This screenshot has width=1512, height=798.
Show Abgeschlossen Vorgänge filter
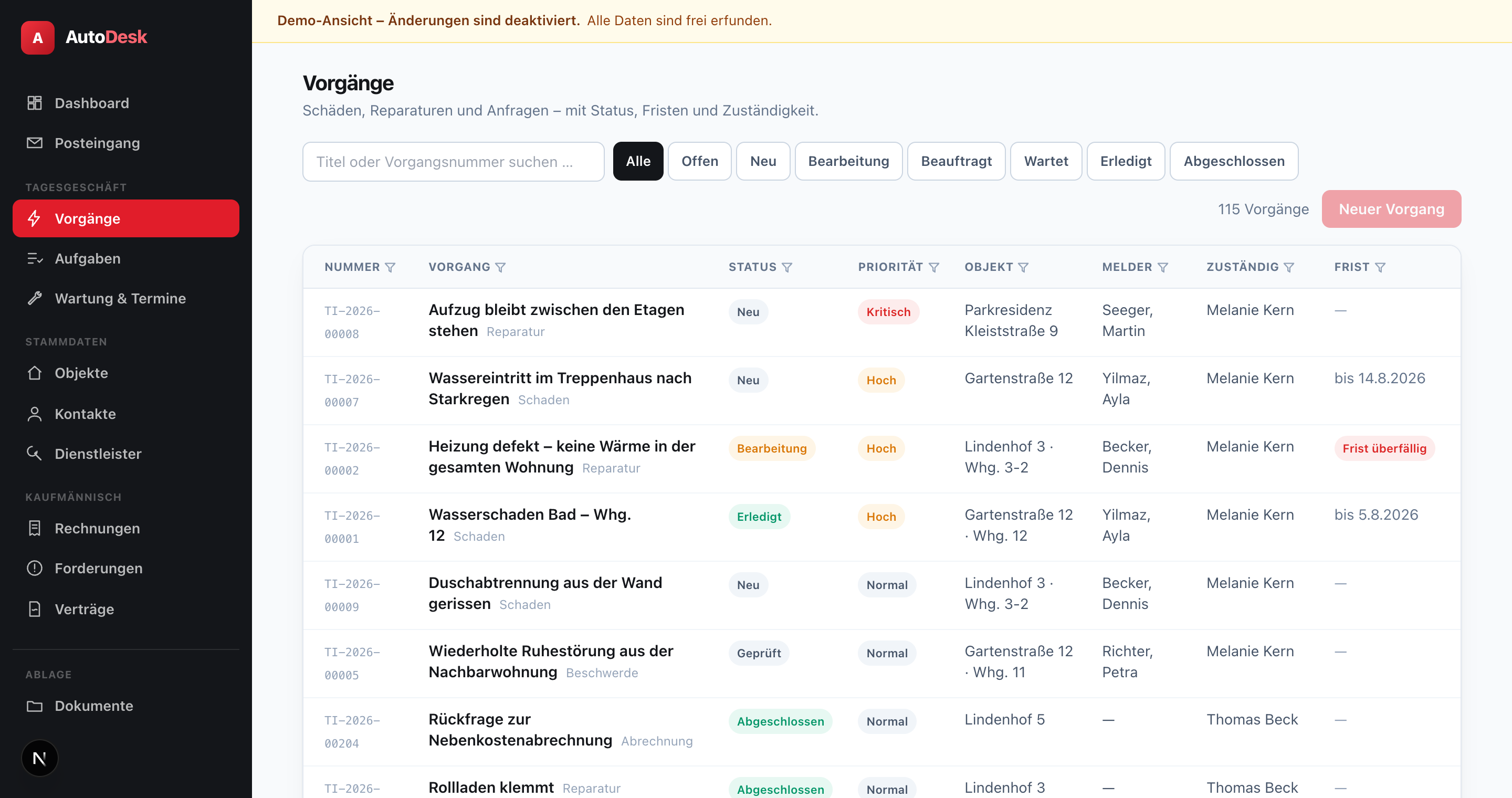tap(1234, 161)
